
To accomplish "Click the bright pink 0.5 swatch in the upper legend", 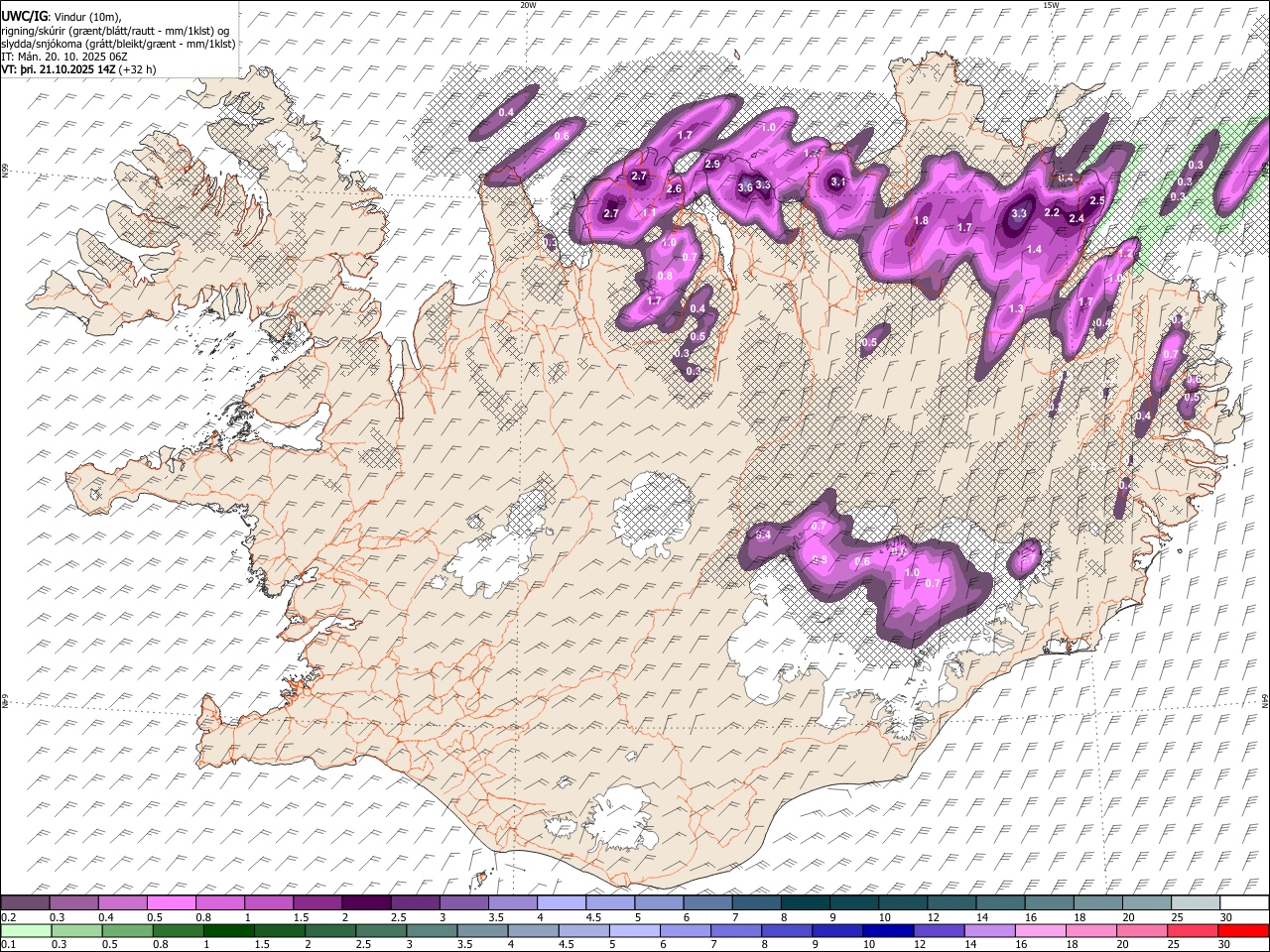I will tap(172, 903).
